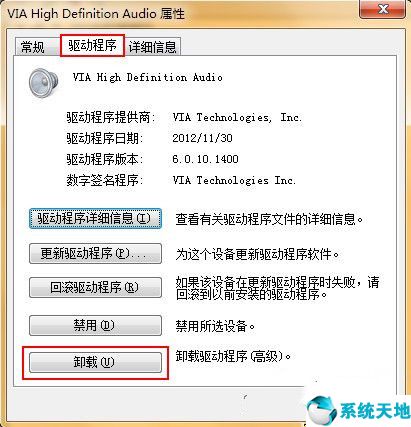Disable device with 禁用(D) button
The image size is (411, 427).
coord(95,325)
